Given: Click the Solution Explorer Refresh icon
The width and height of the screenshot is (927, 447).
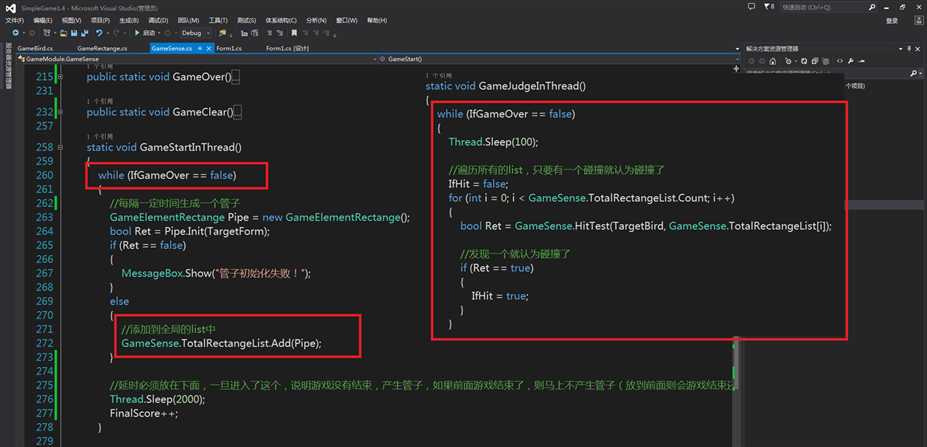Looking at the screenshot, I should [804, 61].
